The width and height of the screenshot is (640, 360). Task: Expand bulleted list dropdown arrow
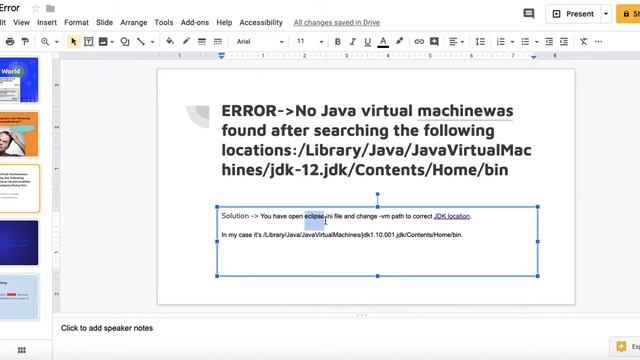[x=537, y=42]
